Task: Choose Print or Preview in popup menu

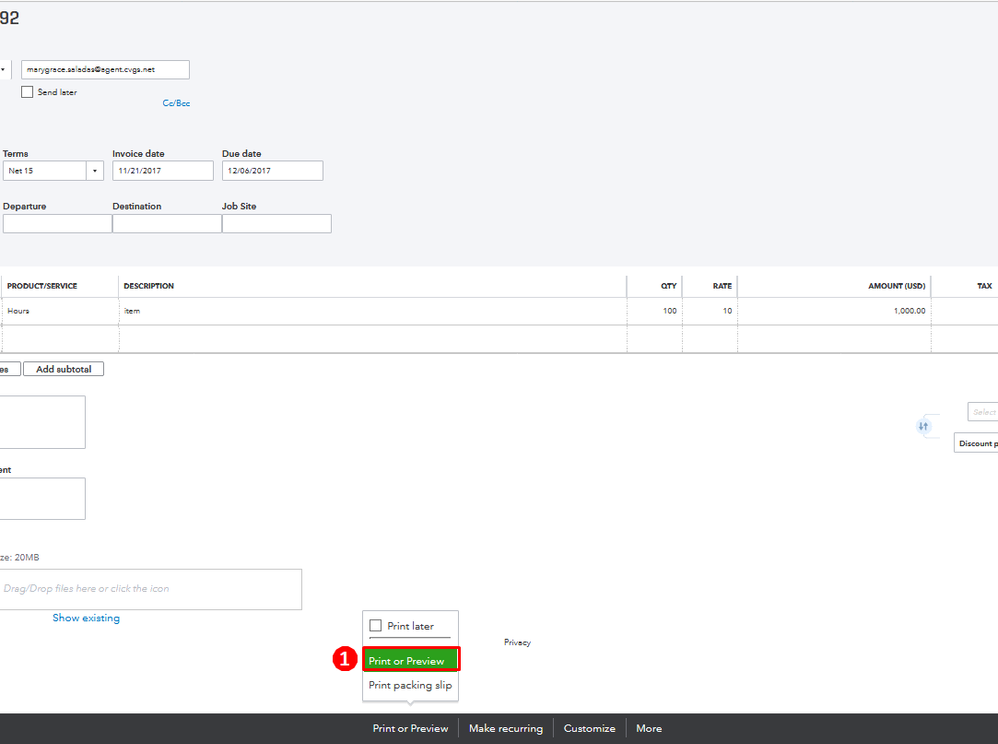Action: [411, 661]
